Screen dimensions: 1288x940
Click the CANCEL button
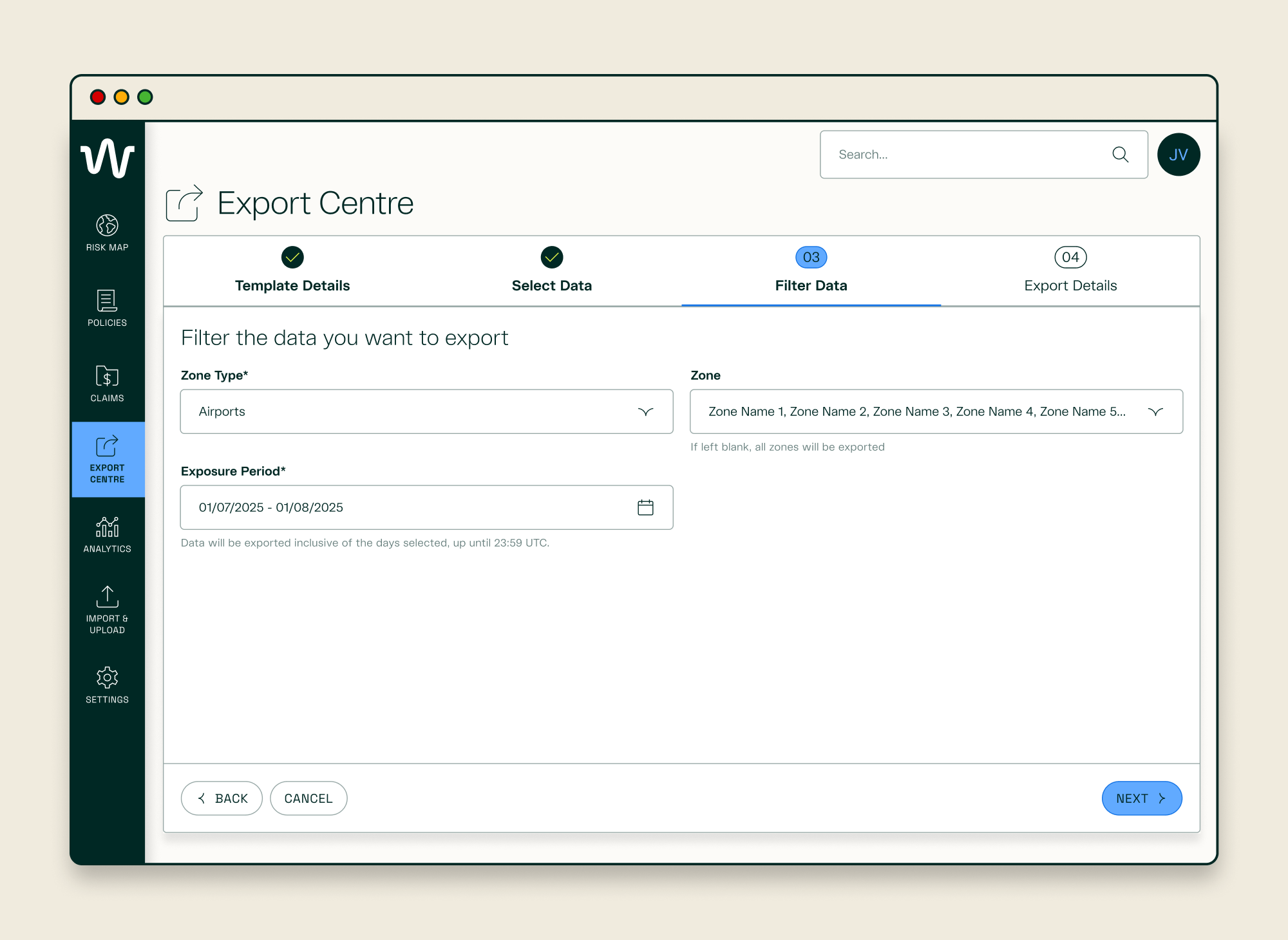pyautogui.click(x=308, y=798)
